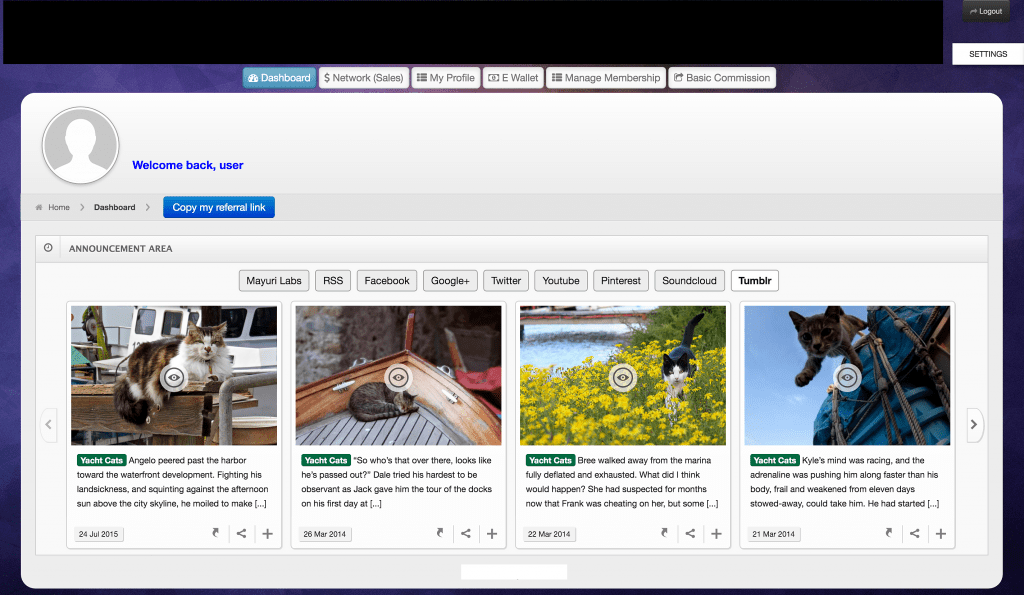
Task: Select the RSS feed filter
Action: coord(333,281)
